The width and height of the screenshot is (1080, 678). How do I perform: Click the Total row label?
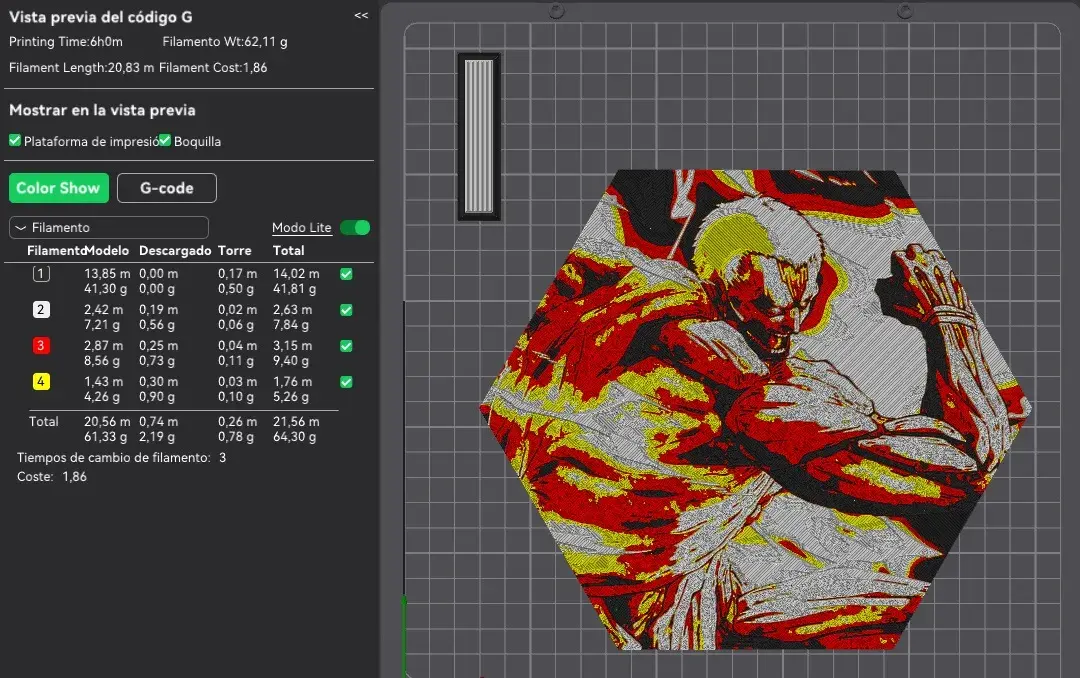(x=43, y=421)
